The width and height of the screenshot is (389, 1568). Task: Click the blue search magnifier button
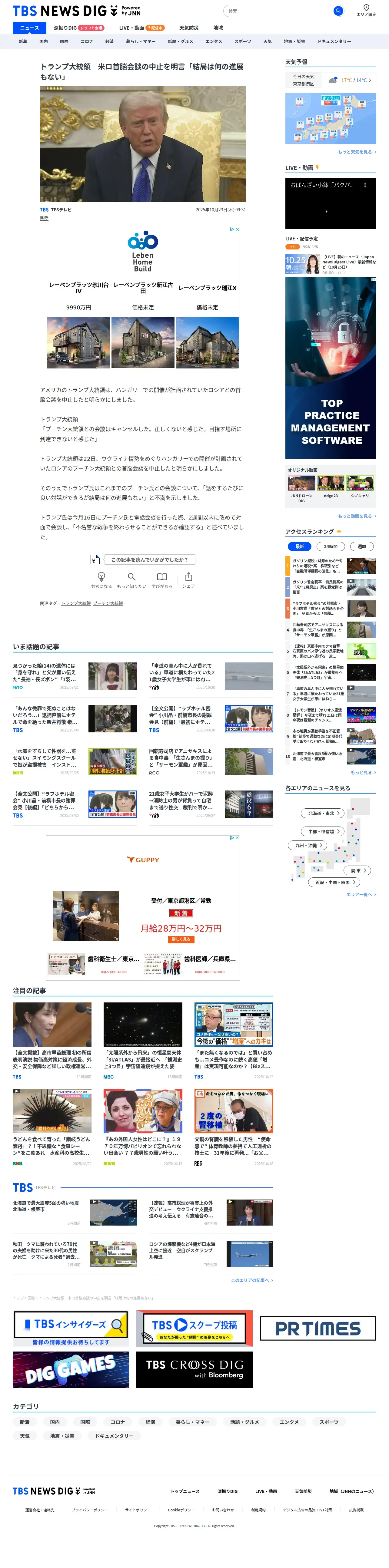pyautogui.click(x=338, y=11)
